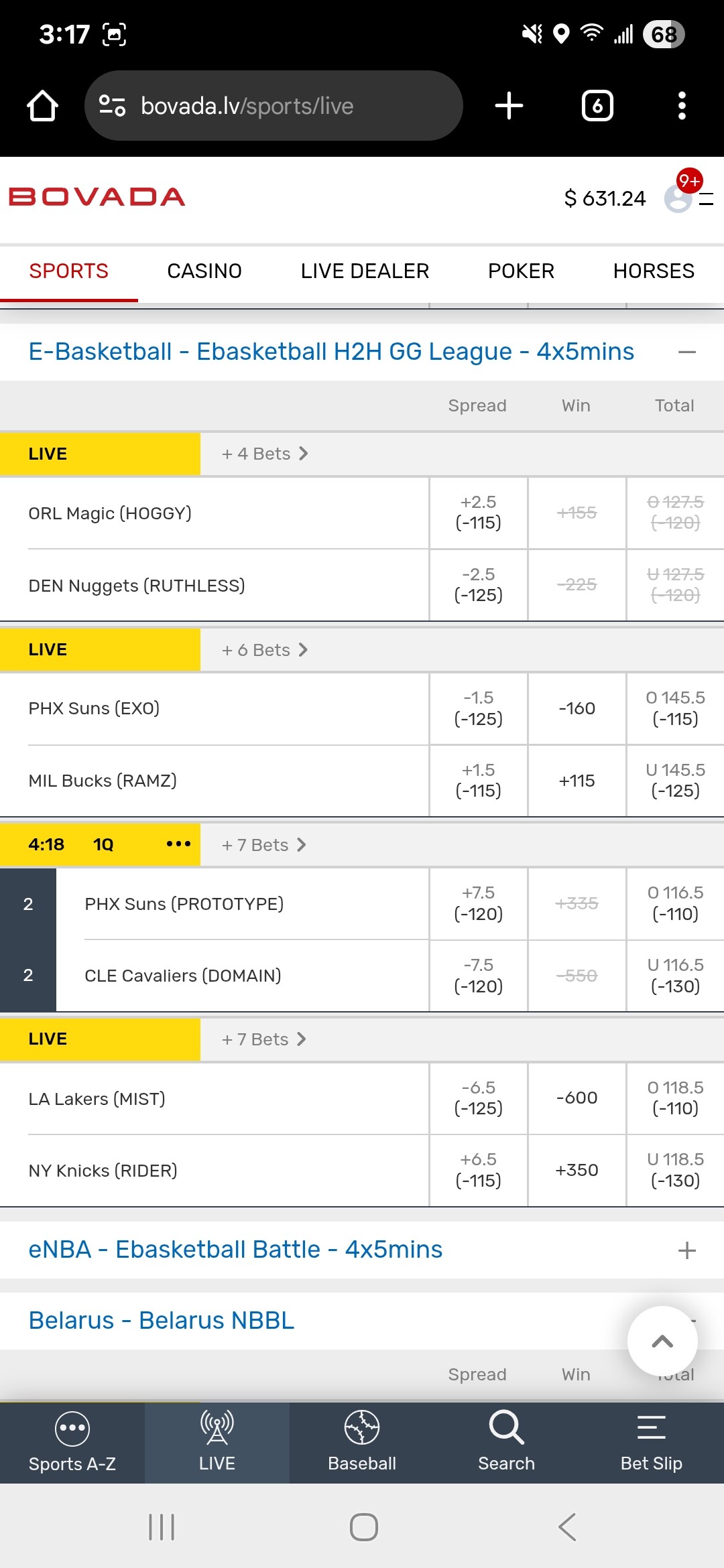Select PHX Suns (EXO) moneyline -160
The height and width of the screenshot is (1568, 724).
[x=577, y=708]
